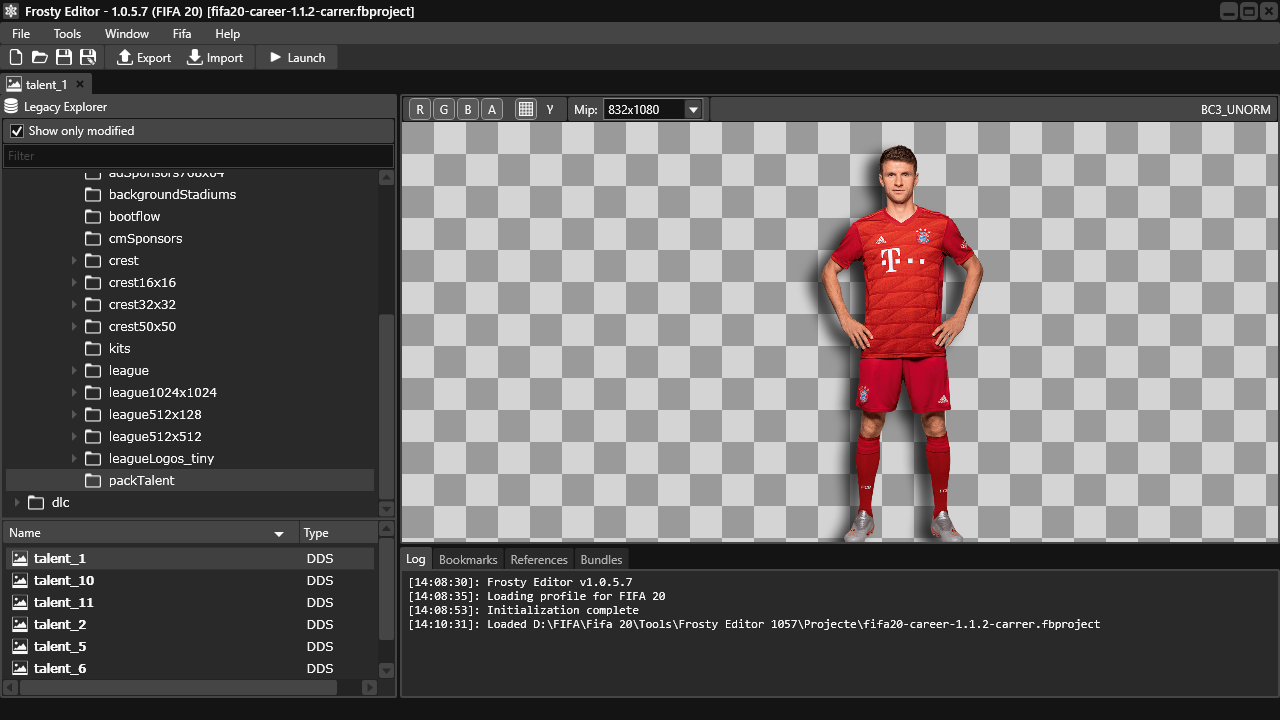
Task: Select the talent_1 image file icon
Action: [19, 559]
